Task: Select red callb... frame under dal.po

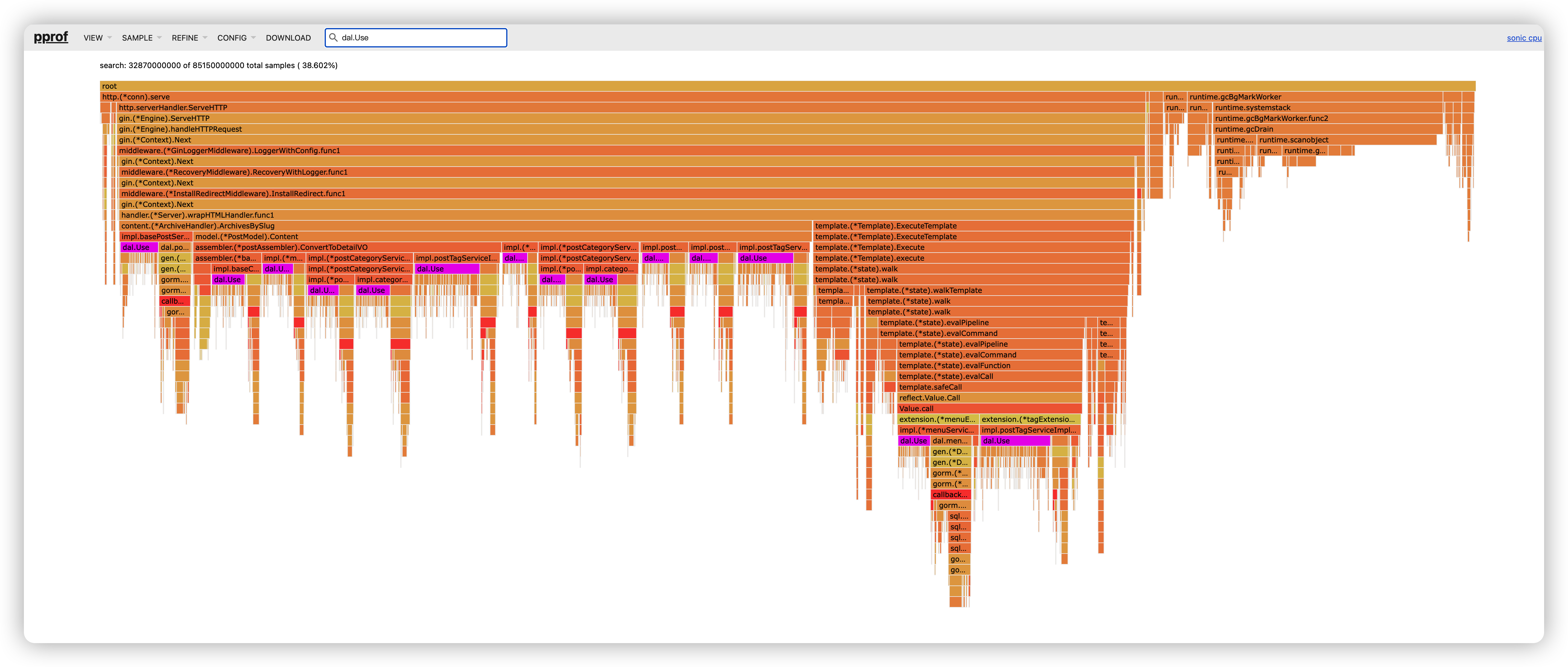Action: click(x=175, y=301)
